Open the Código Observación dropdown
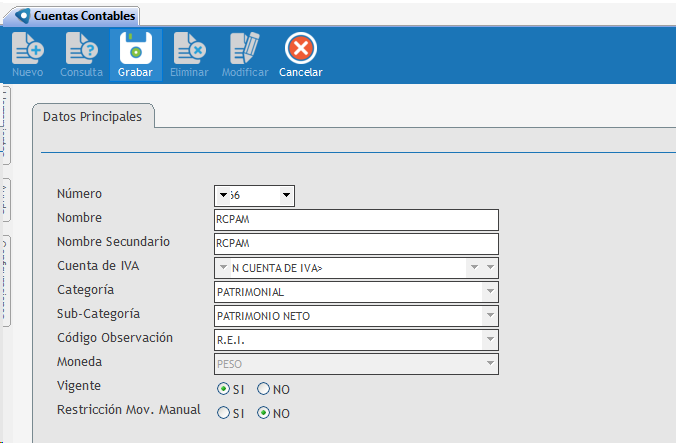The image size is (676, 443). click(489, 340)
